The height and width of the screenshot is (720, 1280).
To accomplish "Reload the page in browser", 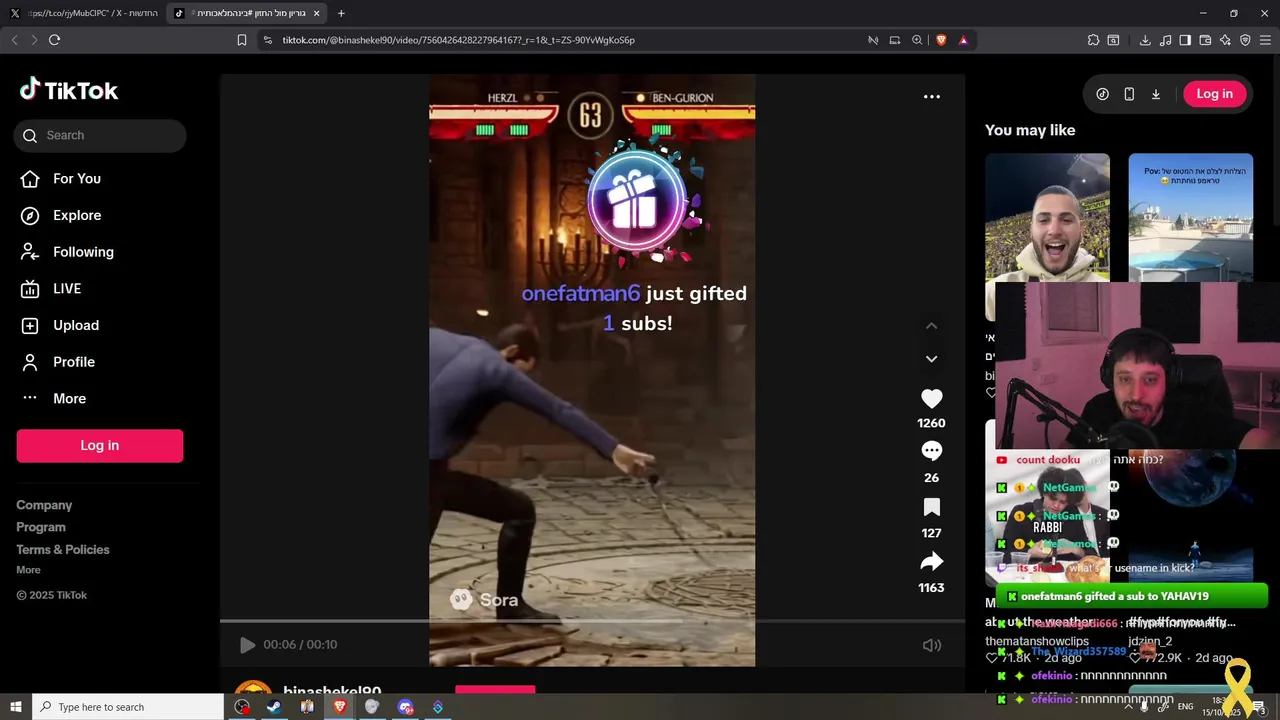I will click(x=54, y=40).
